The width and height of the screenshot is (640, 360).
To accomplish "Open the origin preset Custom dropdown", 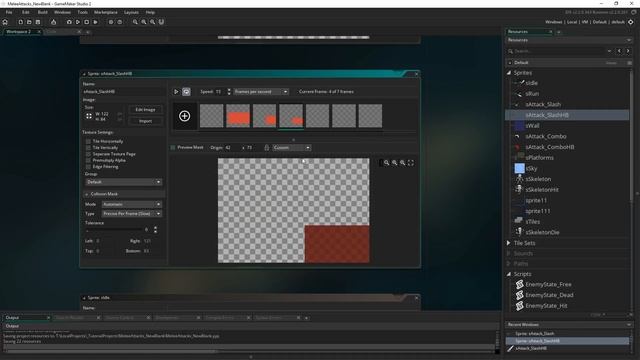I will [x=291, y=148].
